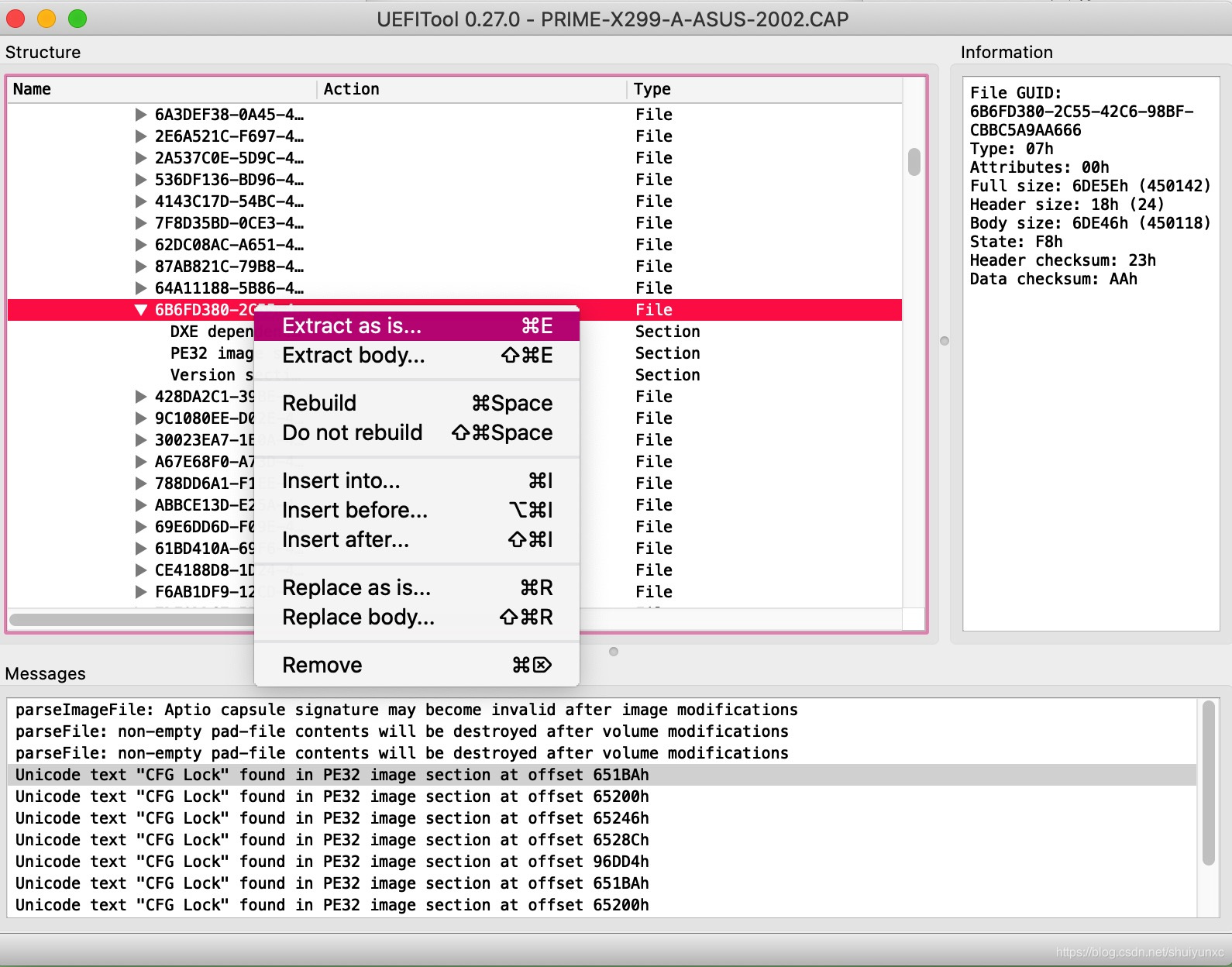Choose 'Remove' from the context menu
This screenshot has width=1232, height=967.
(417, 666)
